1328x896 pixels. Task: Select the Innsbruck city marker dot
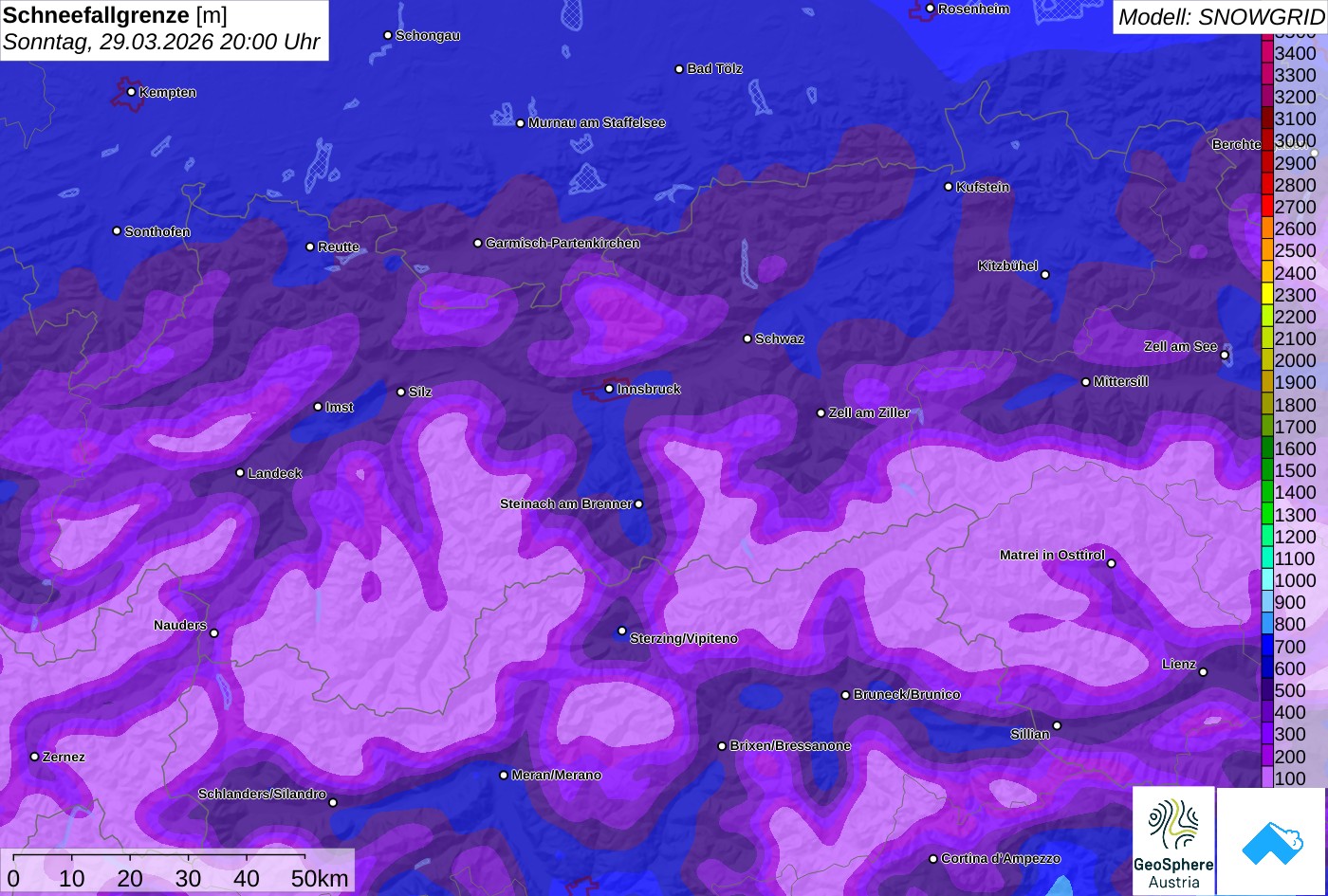pyautogui.click(x=609, y=389)
